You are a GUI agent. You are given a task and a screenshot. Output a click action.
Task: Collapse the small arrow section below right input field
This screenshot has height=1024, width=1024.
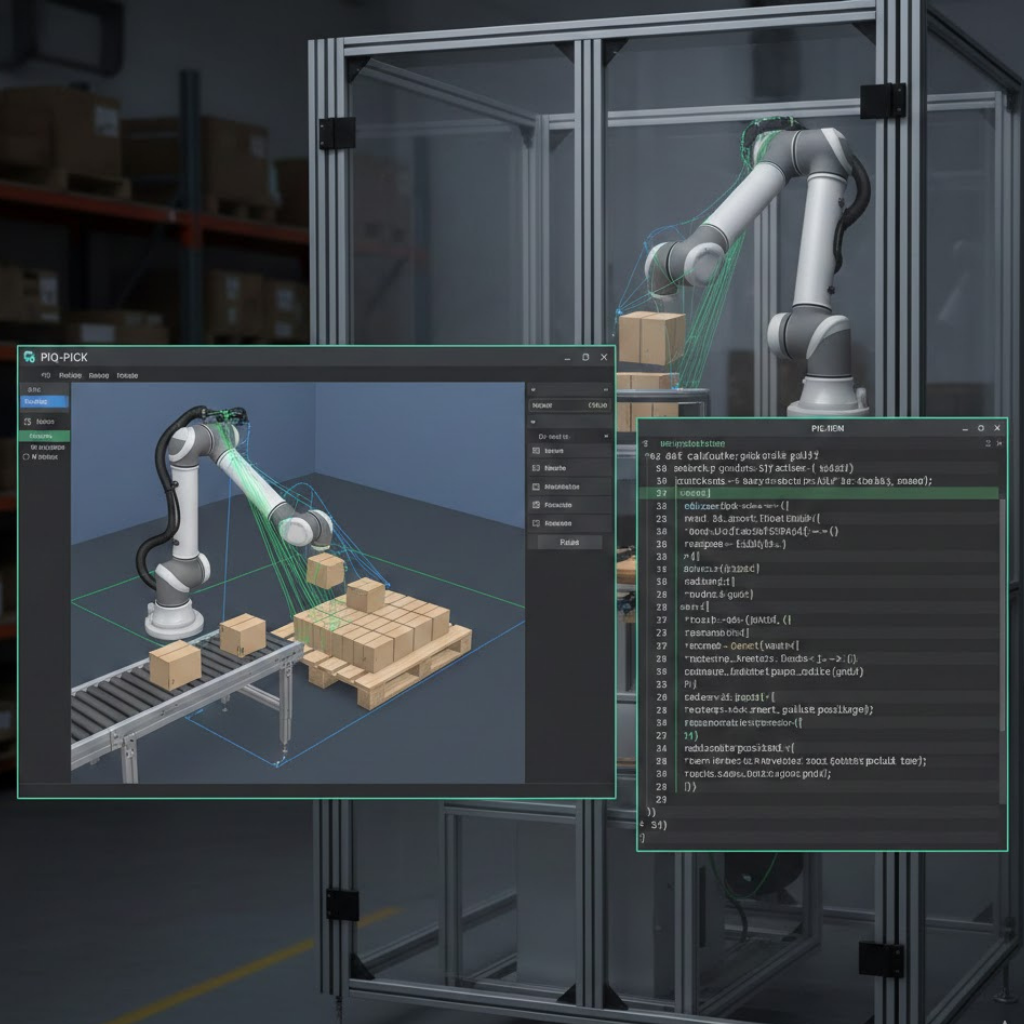coord(533,422)
